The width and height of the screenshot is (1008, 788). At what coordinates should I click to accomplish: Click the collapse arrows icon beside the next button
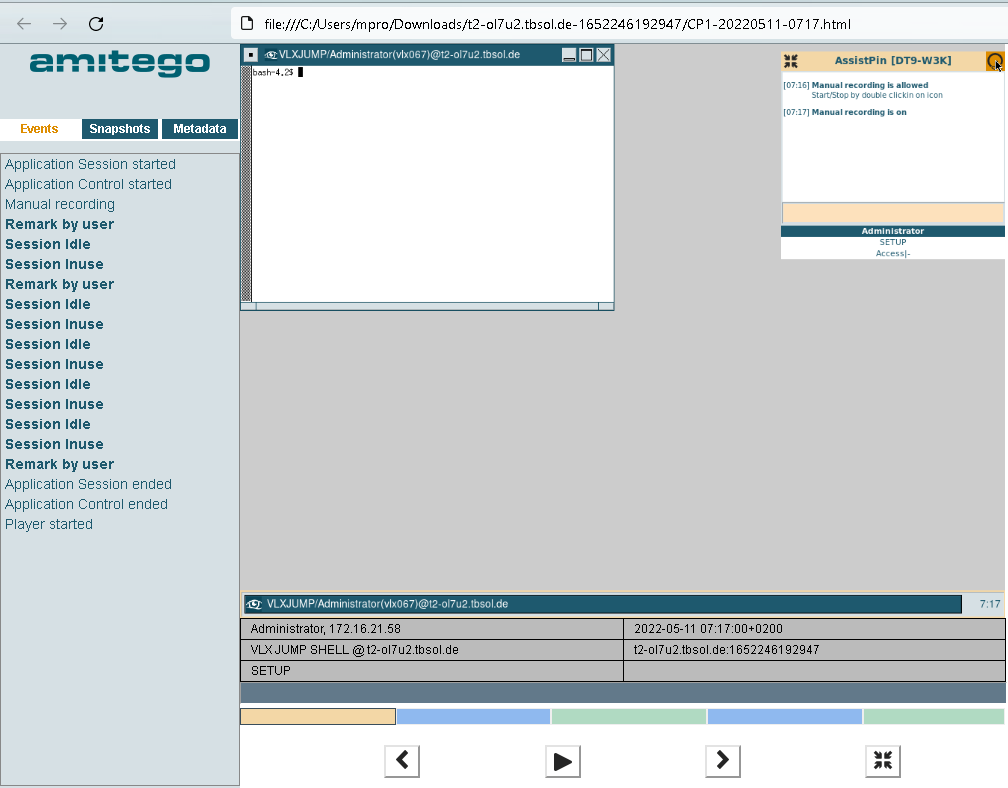[x=882, y=761]
